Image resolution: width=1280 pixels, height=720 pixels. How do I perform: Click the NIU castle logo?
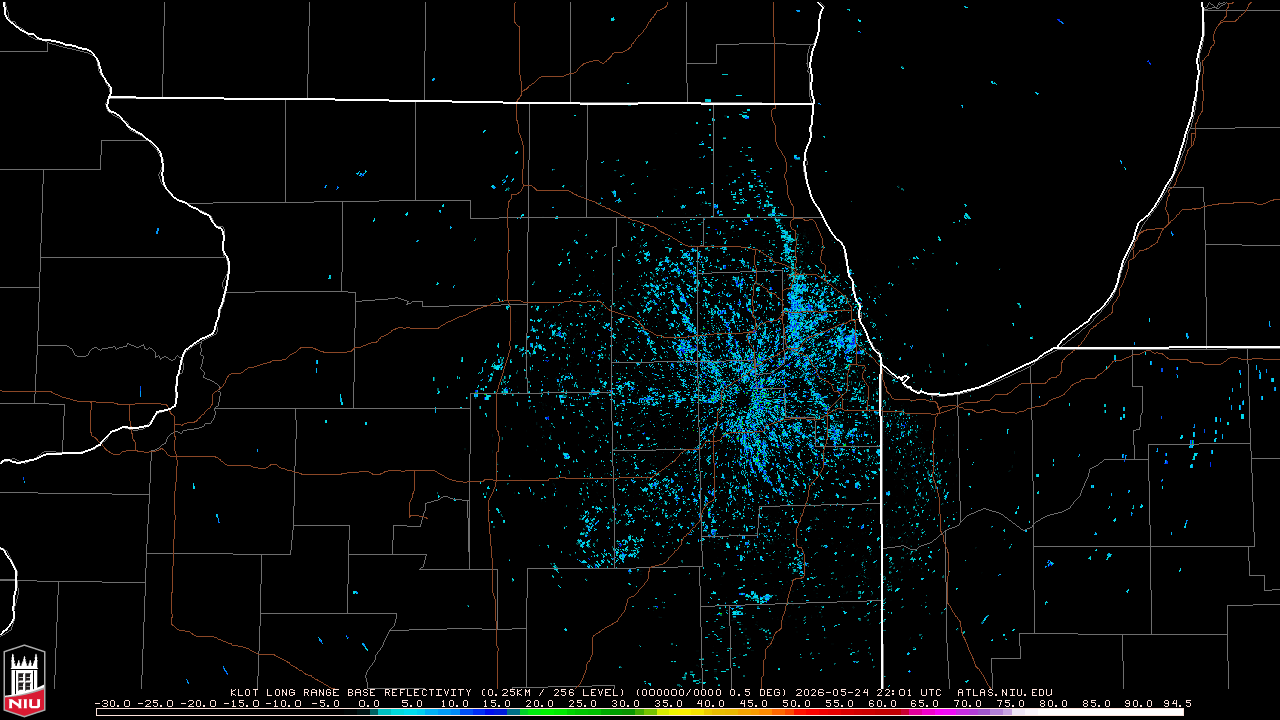click(24, 681)
